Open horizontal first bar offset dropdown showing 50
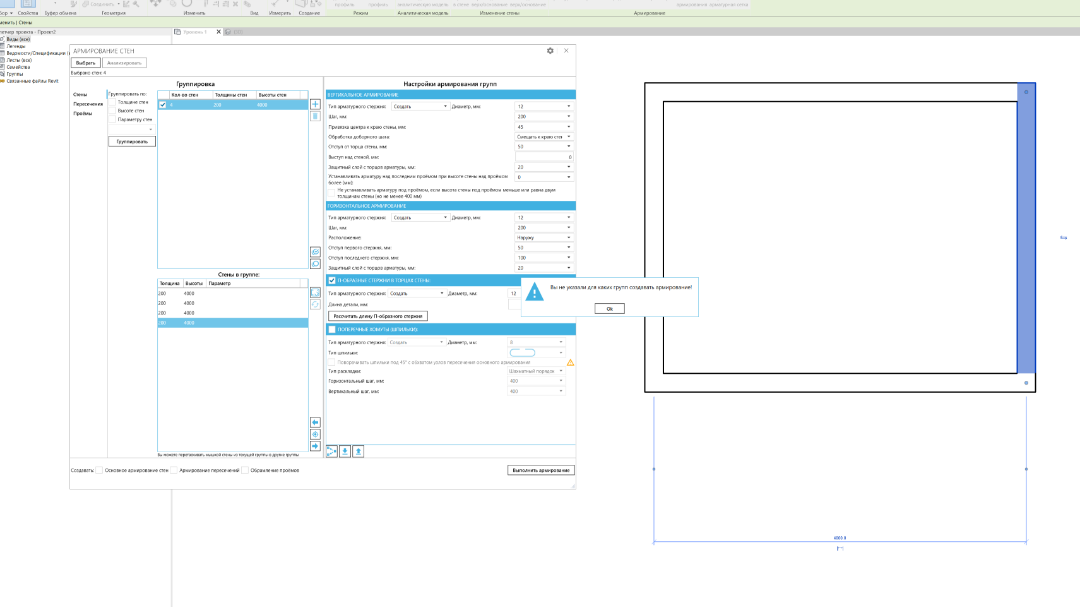 [544, 247]
